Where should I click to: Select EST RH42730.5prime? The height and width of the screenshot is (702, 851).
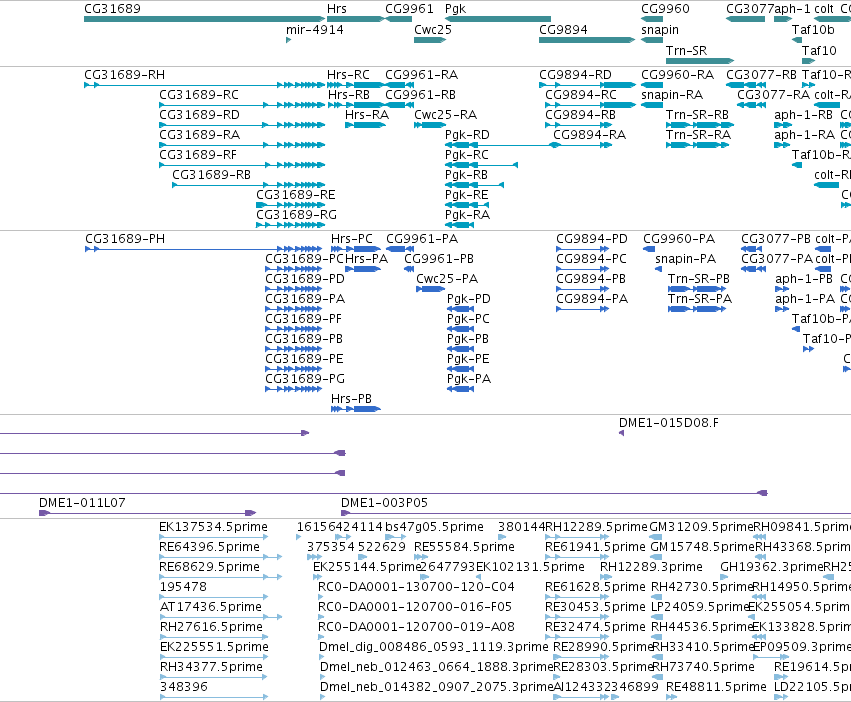click(657, 597)
